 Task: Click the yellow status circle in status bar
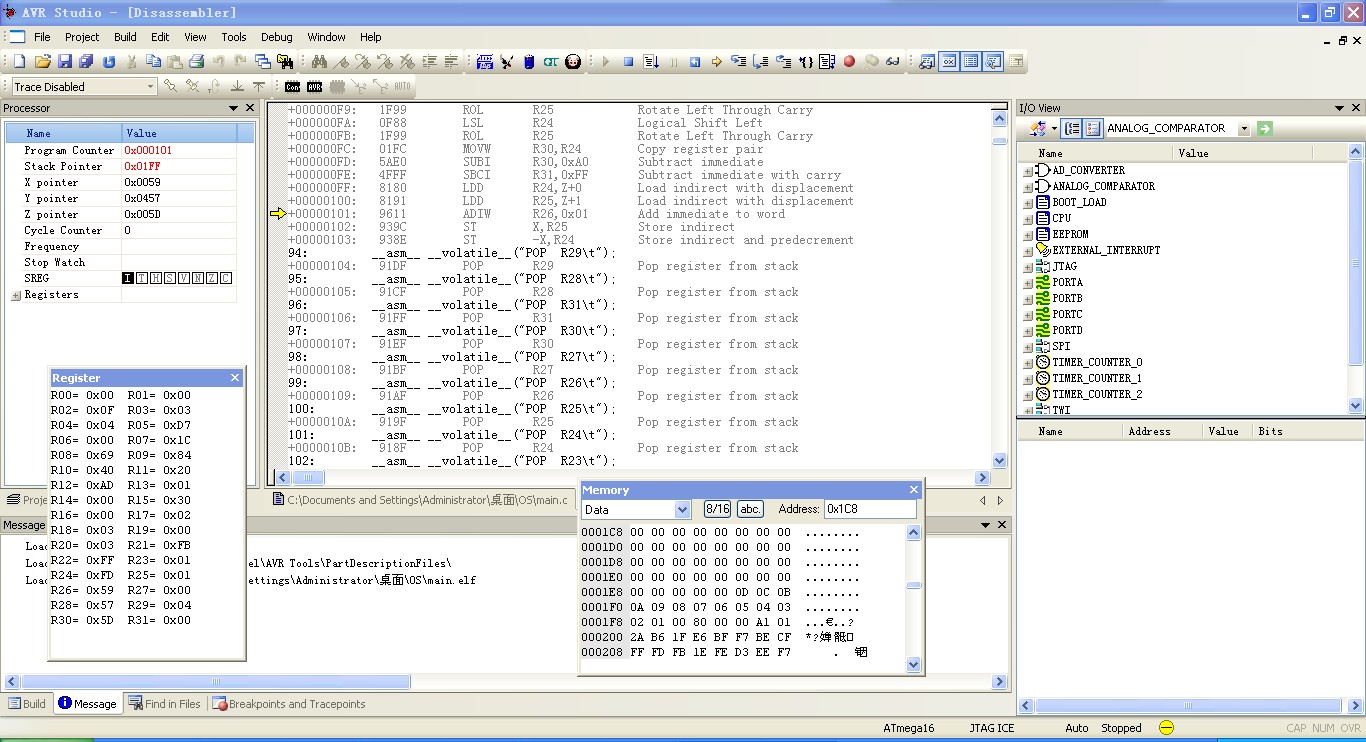(x=1166, y=728)
